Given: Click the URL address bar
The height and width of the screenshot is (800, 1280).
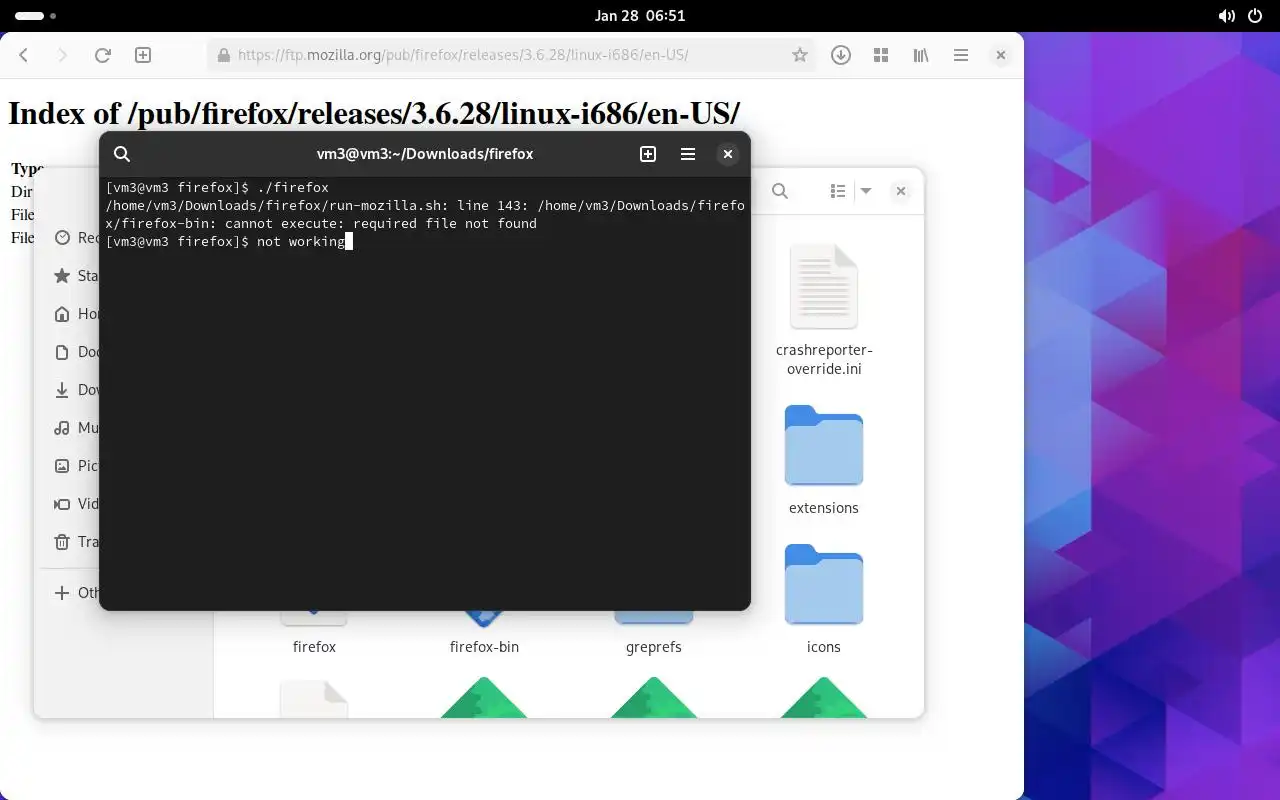Looking at the screenshot, I should pos(512,56).
